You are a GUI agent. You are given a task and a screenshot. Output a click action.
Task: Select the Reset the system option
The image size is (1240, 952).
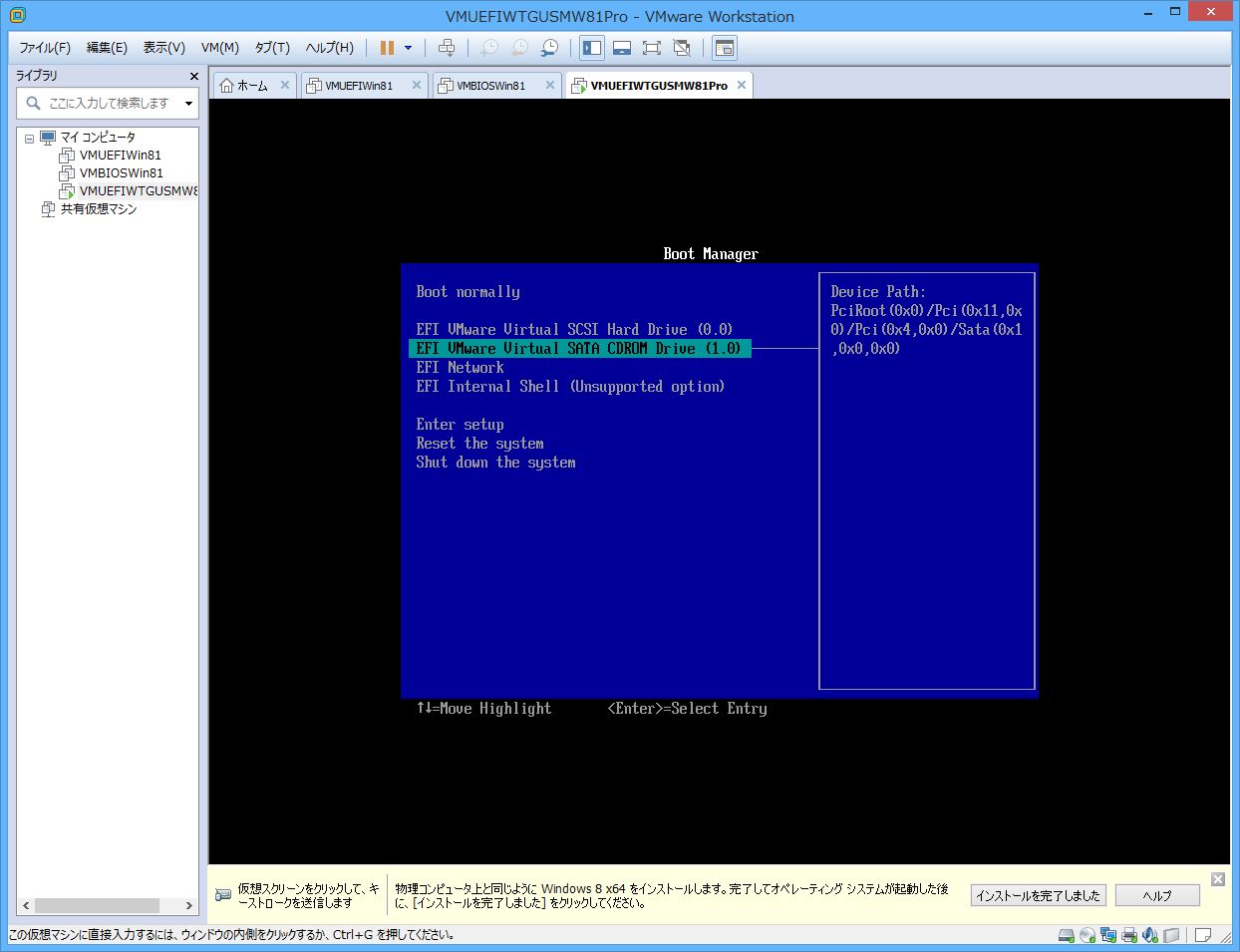[x=479, y=444]
